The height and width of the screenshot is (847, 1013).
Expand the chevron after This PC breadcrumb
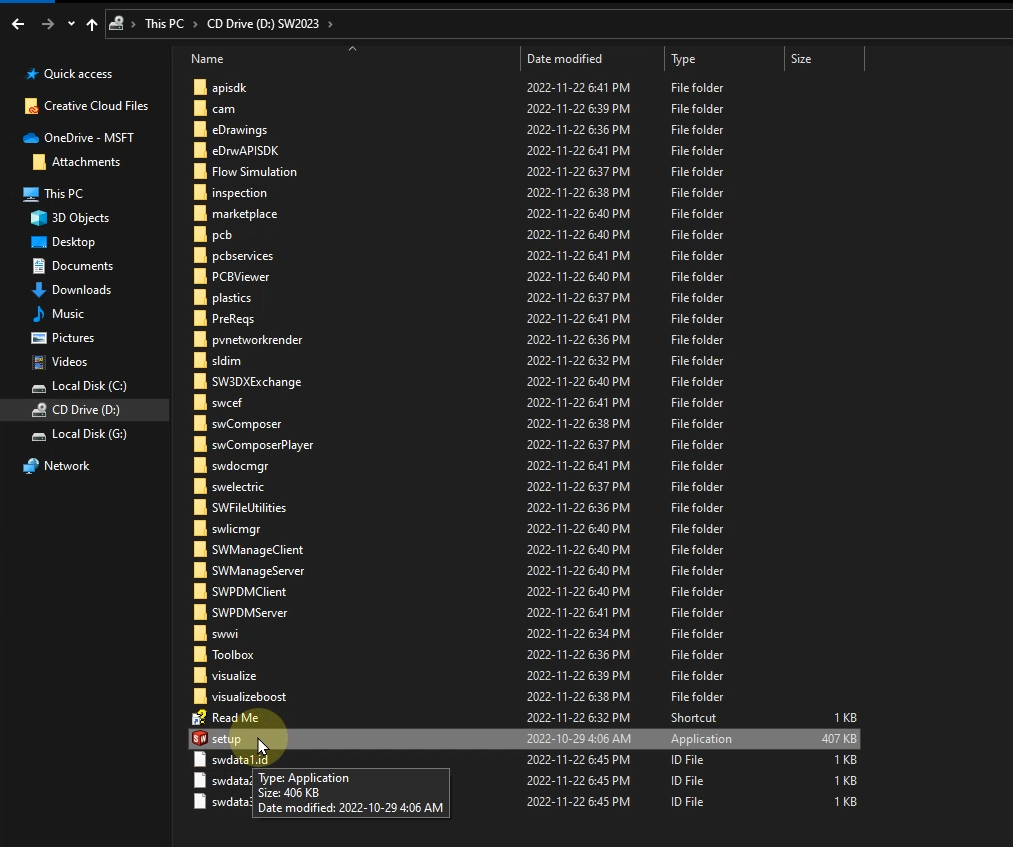(194, 23)
